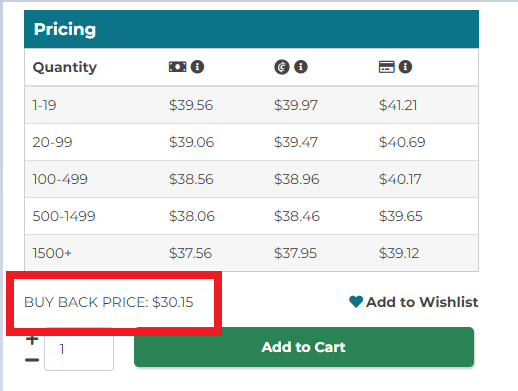The image size is (518, 391).
Task: Click the Quantity column header
Action: pos(65,67)
